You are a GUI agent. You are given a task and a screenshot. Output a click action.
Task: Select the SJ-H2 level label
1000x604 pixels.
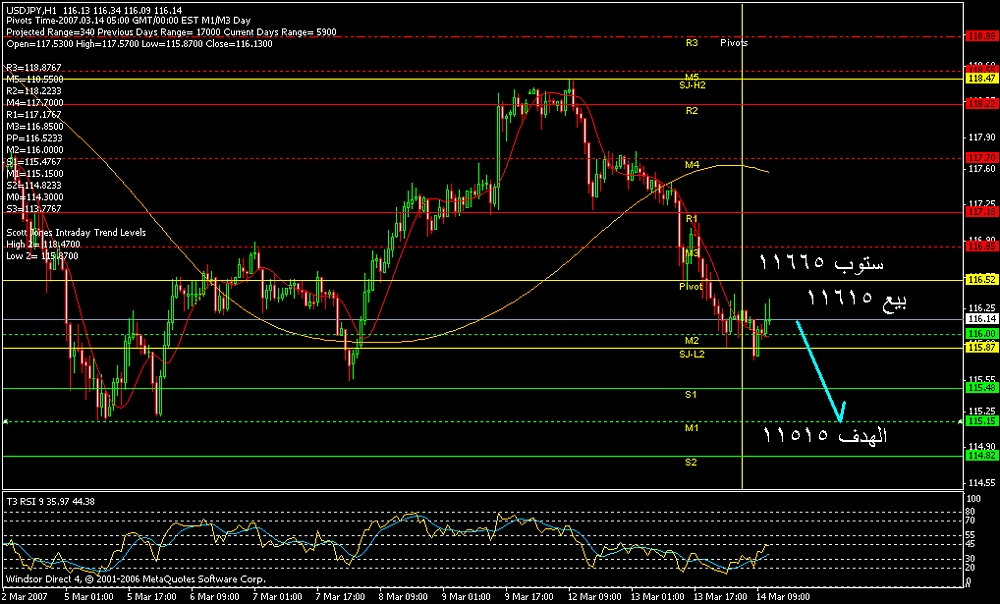693,86
